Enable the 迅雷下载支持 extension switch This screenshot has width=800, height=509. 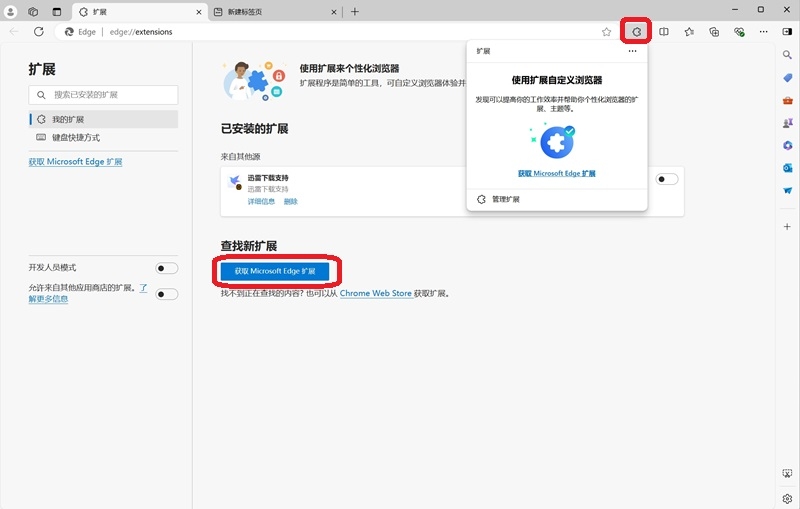coord(667,179)
